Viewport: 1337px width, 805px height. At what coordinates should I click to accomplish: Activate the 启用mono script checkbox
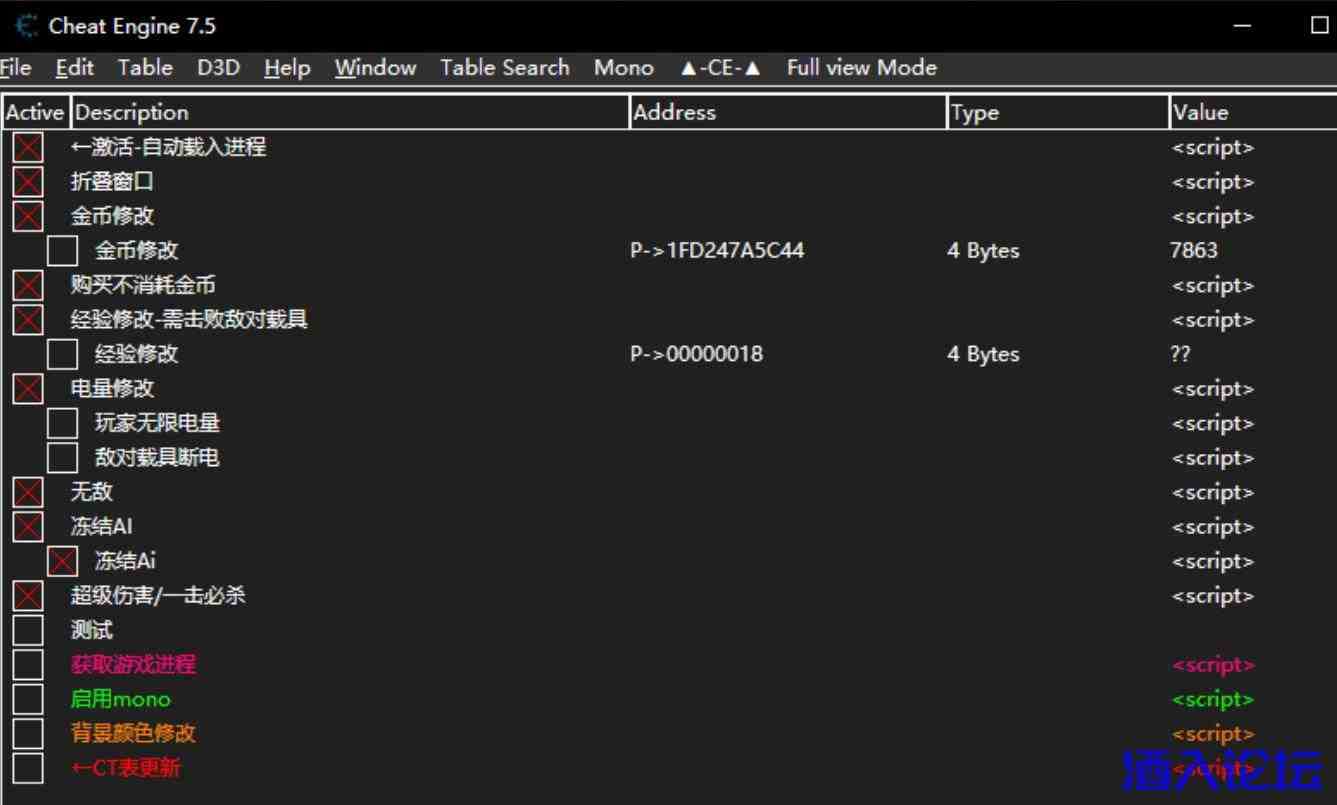coord(28,699)
